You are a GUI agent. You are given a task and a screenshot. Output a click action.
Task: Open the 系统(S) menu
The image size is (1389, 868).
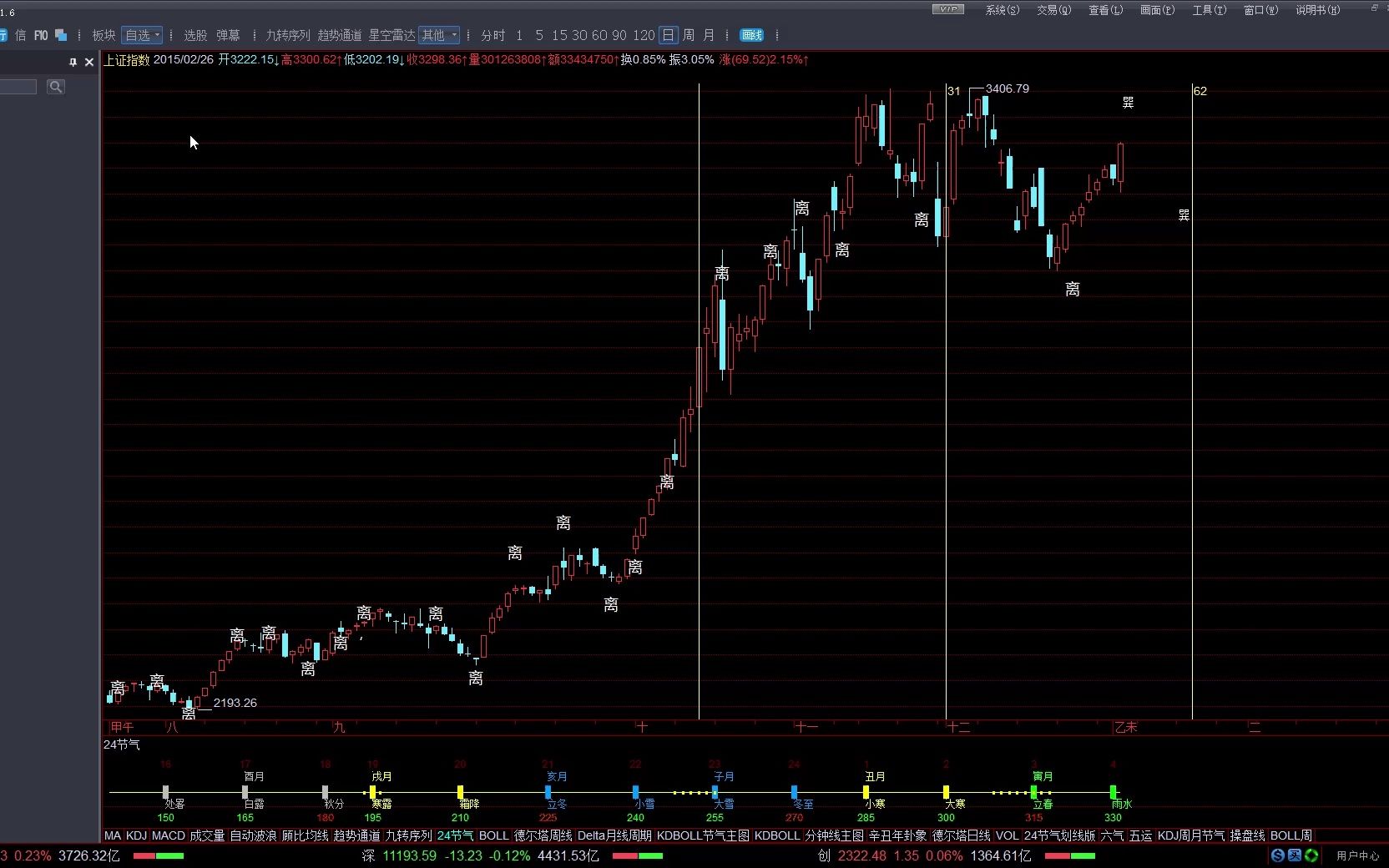pos(1002,10)
